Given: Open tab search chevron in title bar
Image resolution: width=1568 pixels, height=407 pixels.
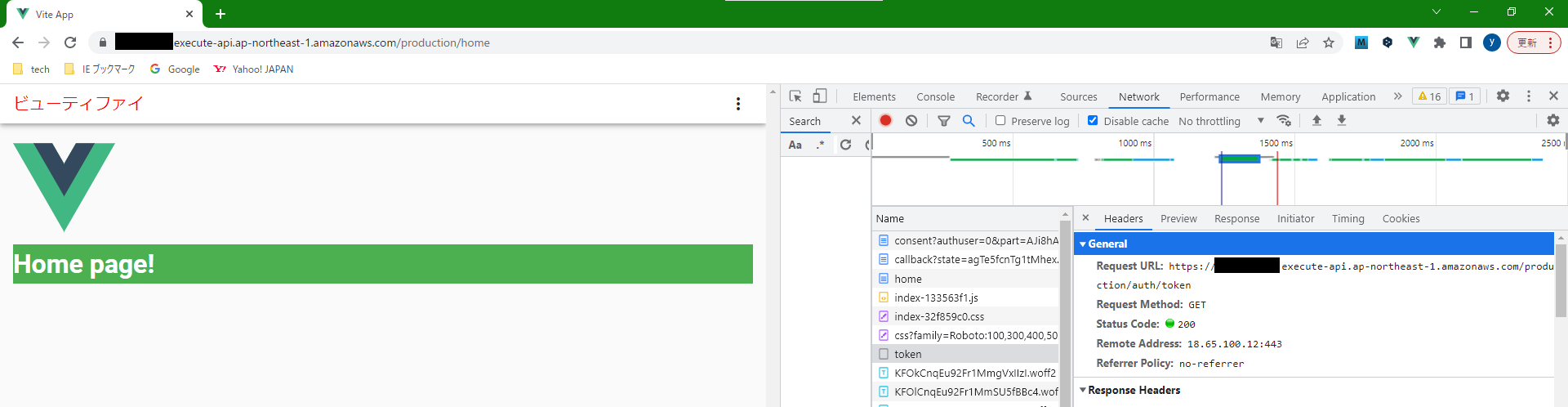Looking at the screenshot, I should (1437, 11).
